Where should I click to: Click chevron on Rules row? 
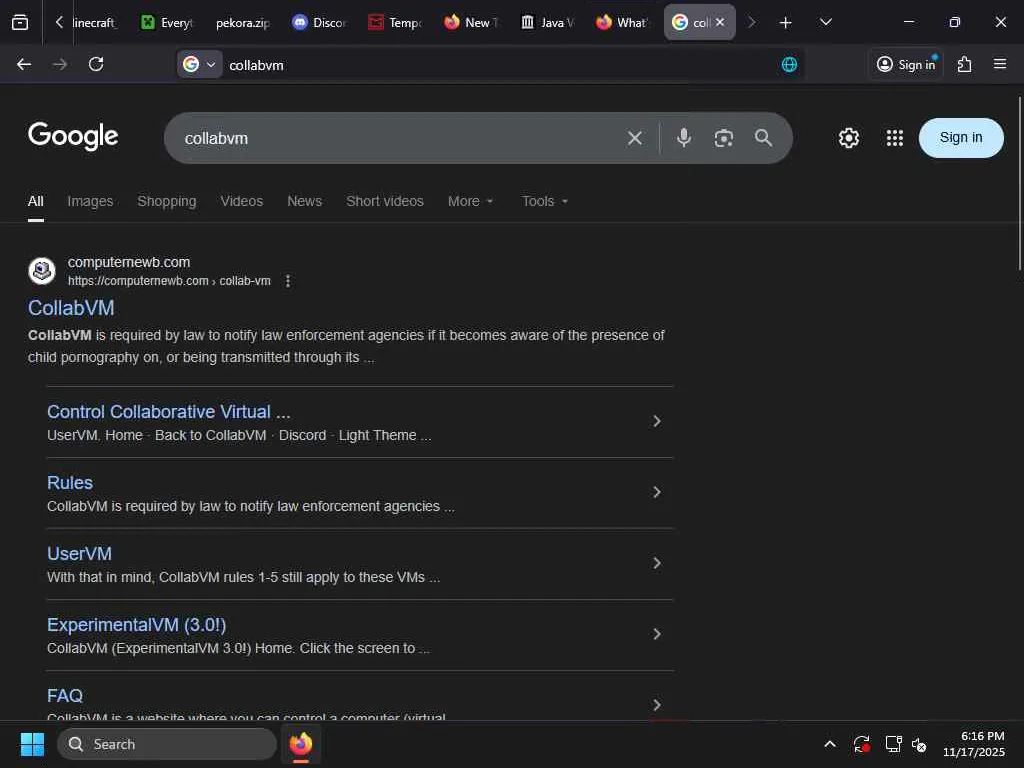(657, 492)
